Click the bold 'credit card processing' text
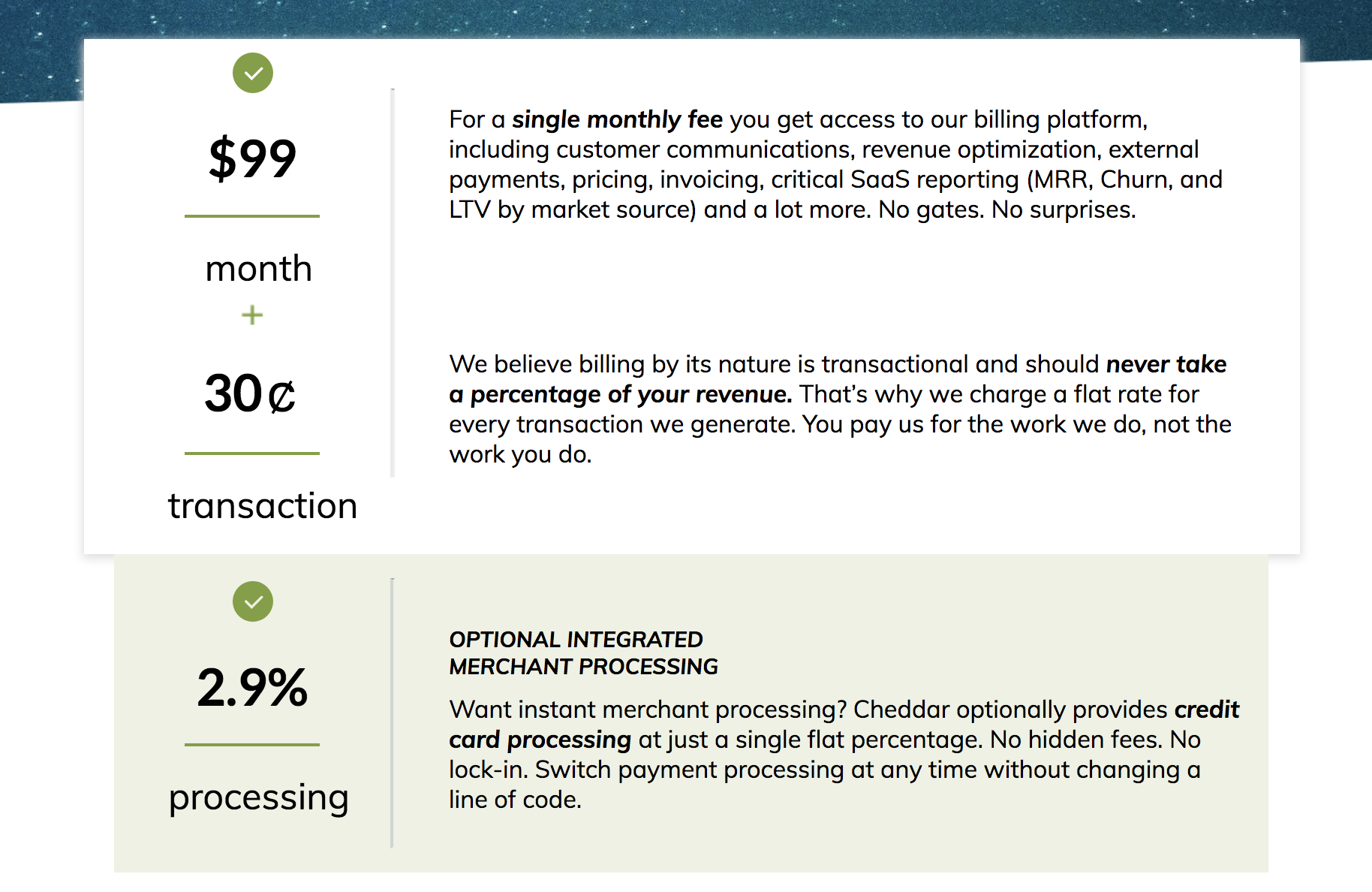This screenshot has height=892, width=1372. [x=844, y=725]
